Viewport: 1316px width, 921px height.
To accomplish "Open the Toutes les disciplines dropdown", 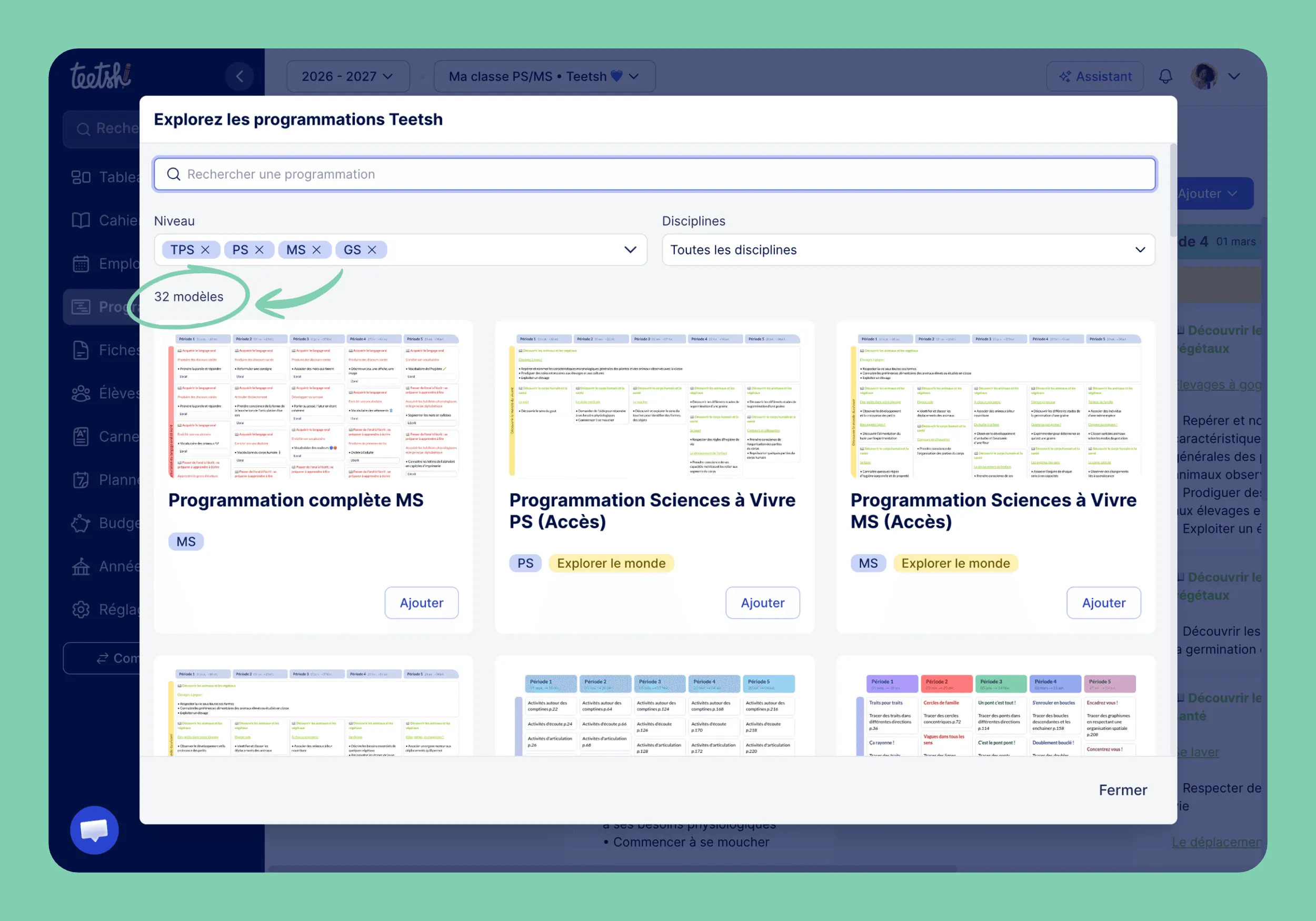I will pyautogui.click(x=908, y=250).
